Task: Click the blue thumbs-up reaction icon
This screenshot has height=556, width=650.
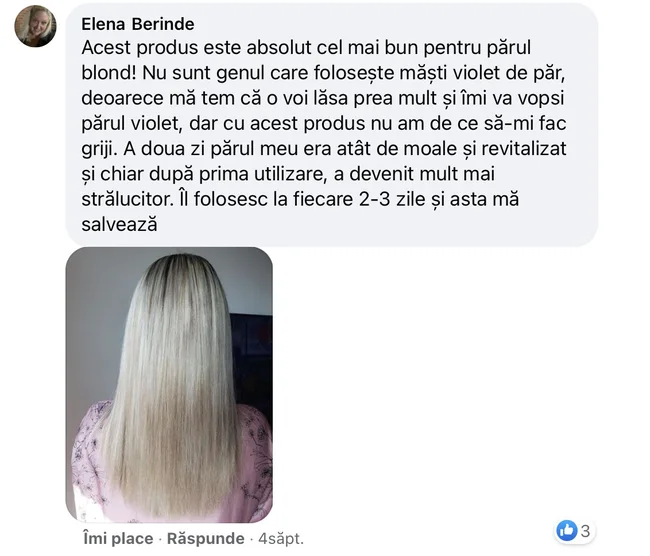Action: click(566, 530)
